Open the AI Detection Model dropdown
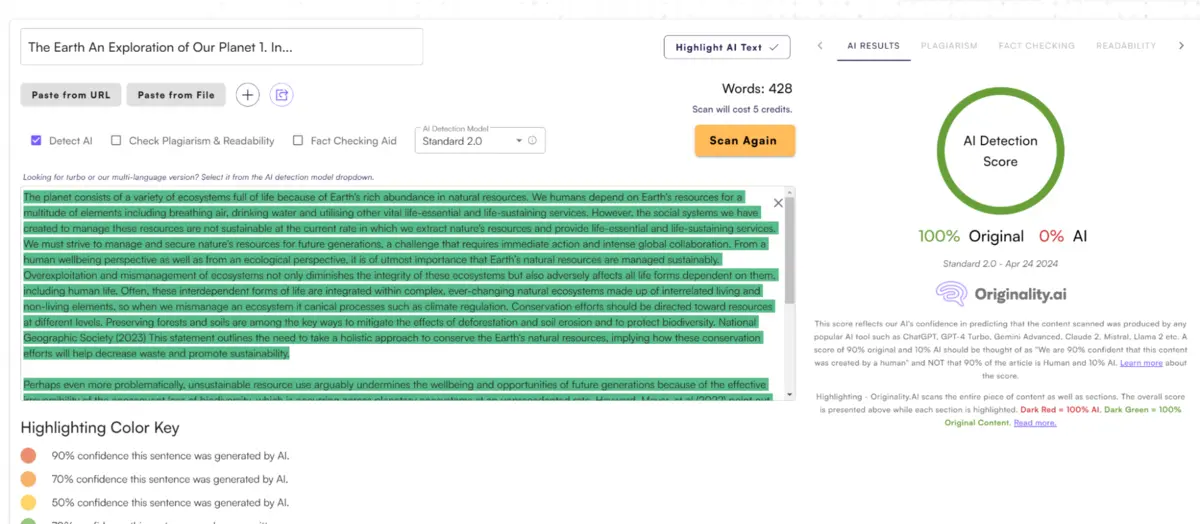This screenshot has height=524, width=1200. [480, 141]
